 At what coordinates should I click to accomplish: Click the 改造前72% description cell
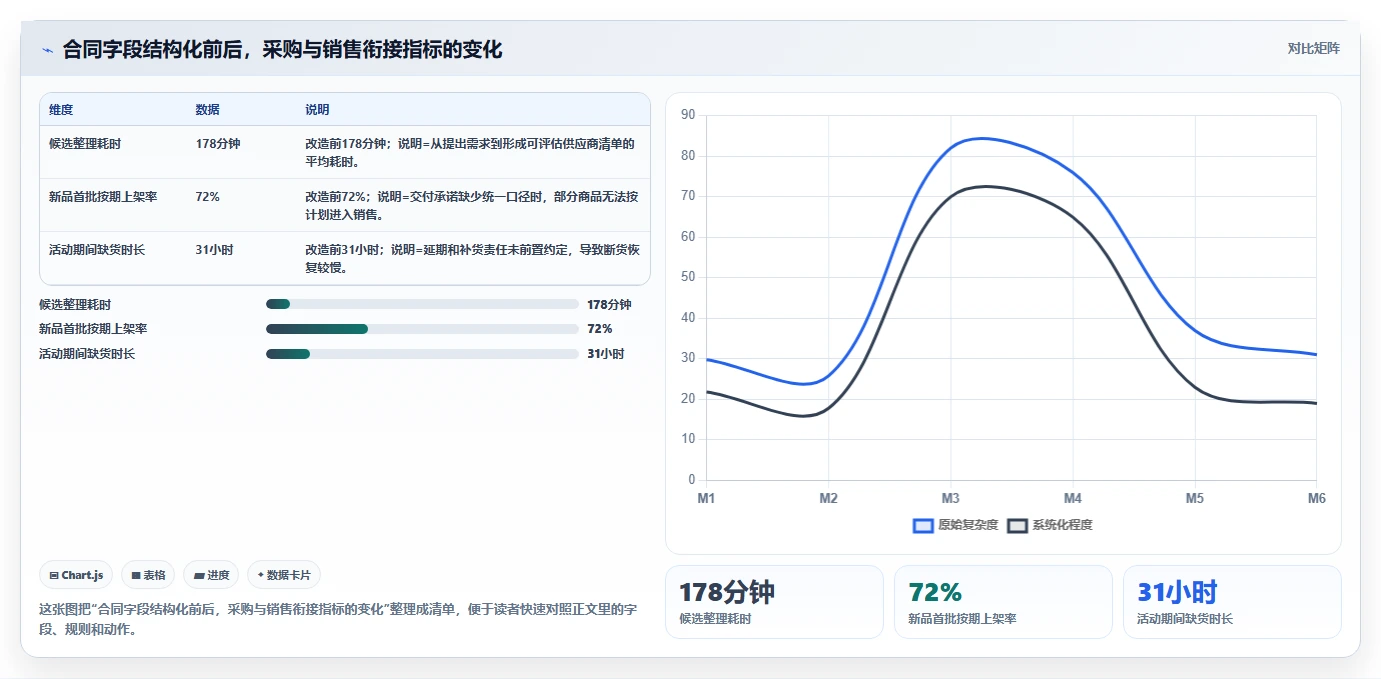coord(472,205)
